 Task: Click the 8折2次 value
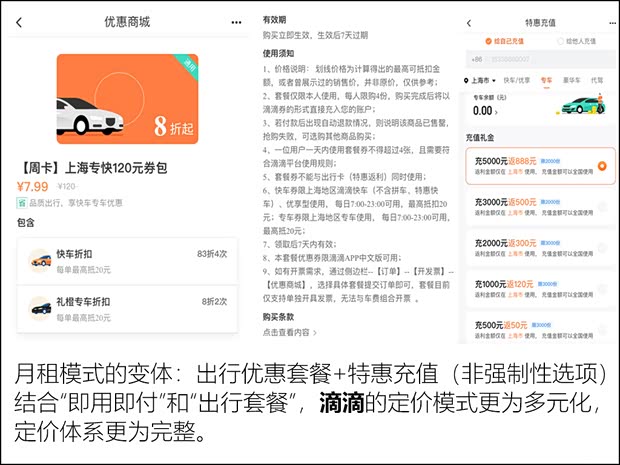click(x=214, y=302)
